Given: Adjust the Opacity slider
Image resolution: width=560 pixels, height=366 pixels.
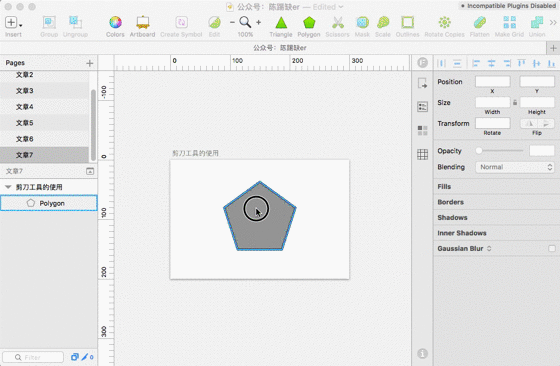Looking at the screenshot, I should (x=500, y=151).
